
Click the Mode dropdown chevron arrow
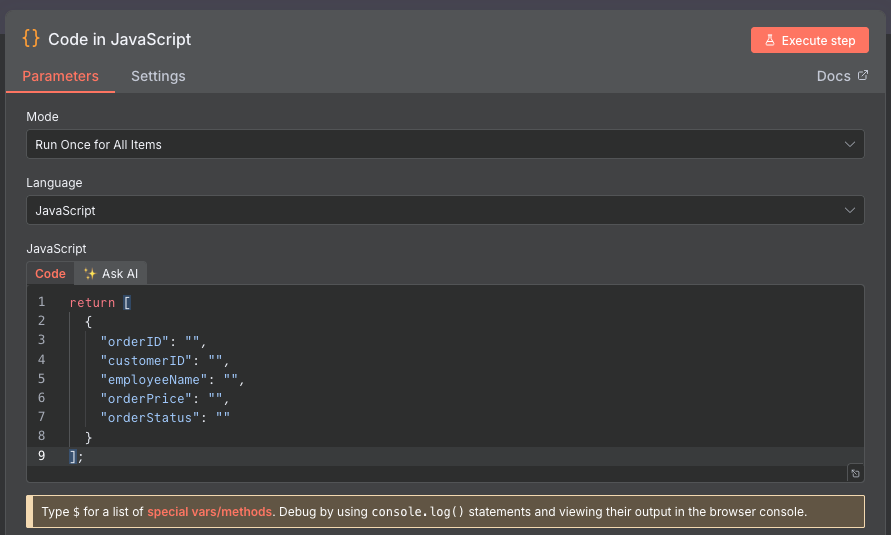click(850, 144)
